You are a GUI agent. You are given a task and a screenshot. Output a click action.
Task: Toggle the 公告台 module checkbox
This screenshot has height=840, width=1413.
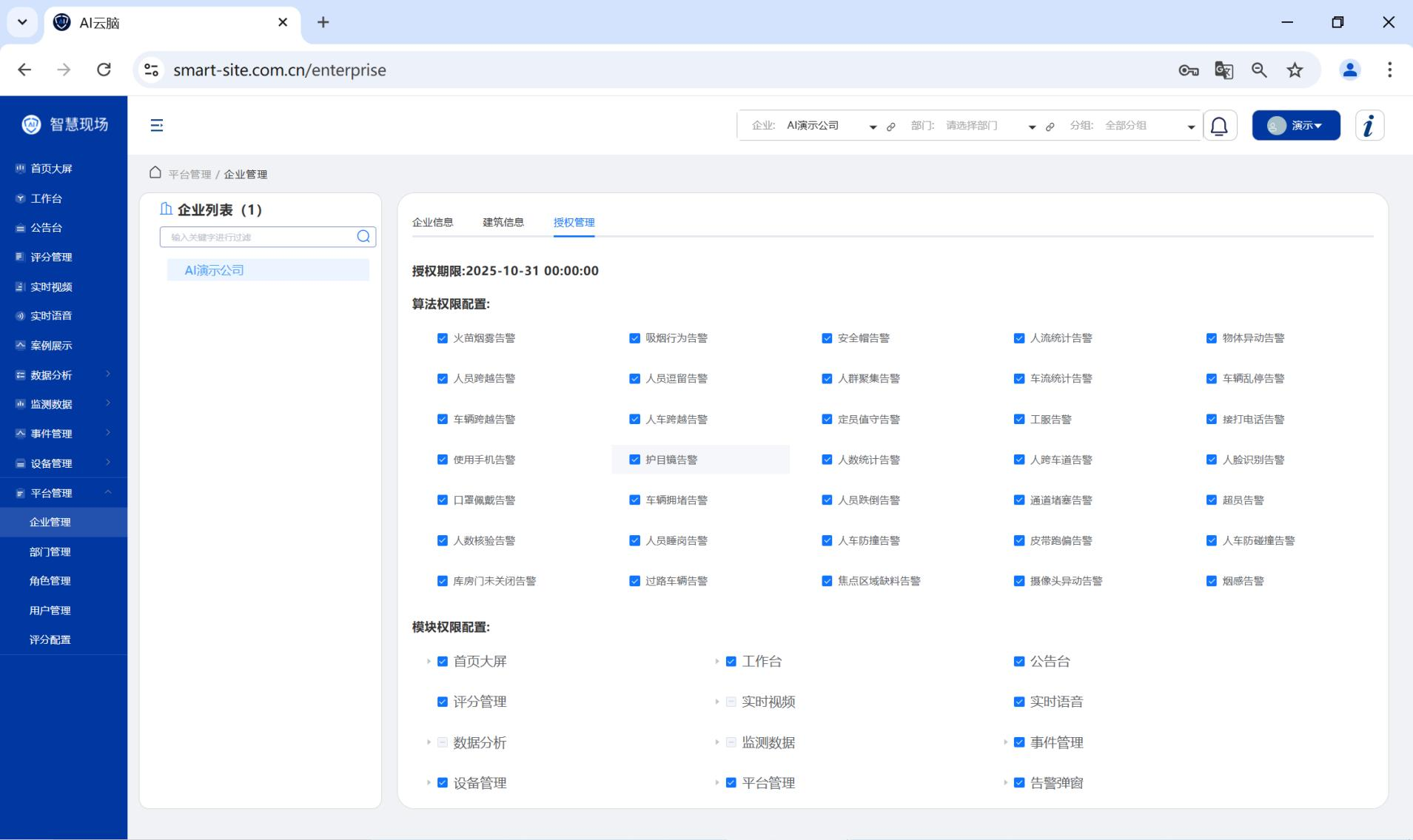1018,661
